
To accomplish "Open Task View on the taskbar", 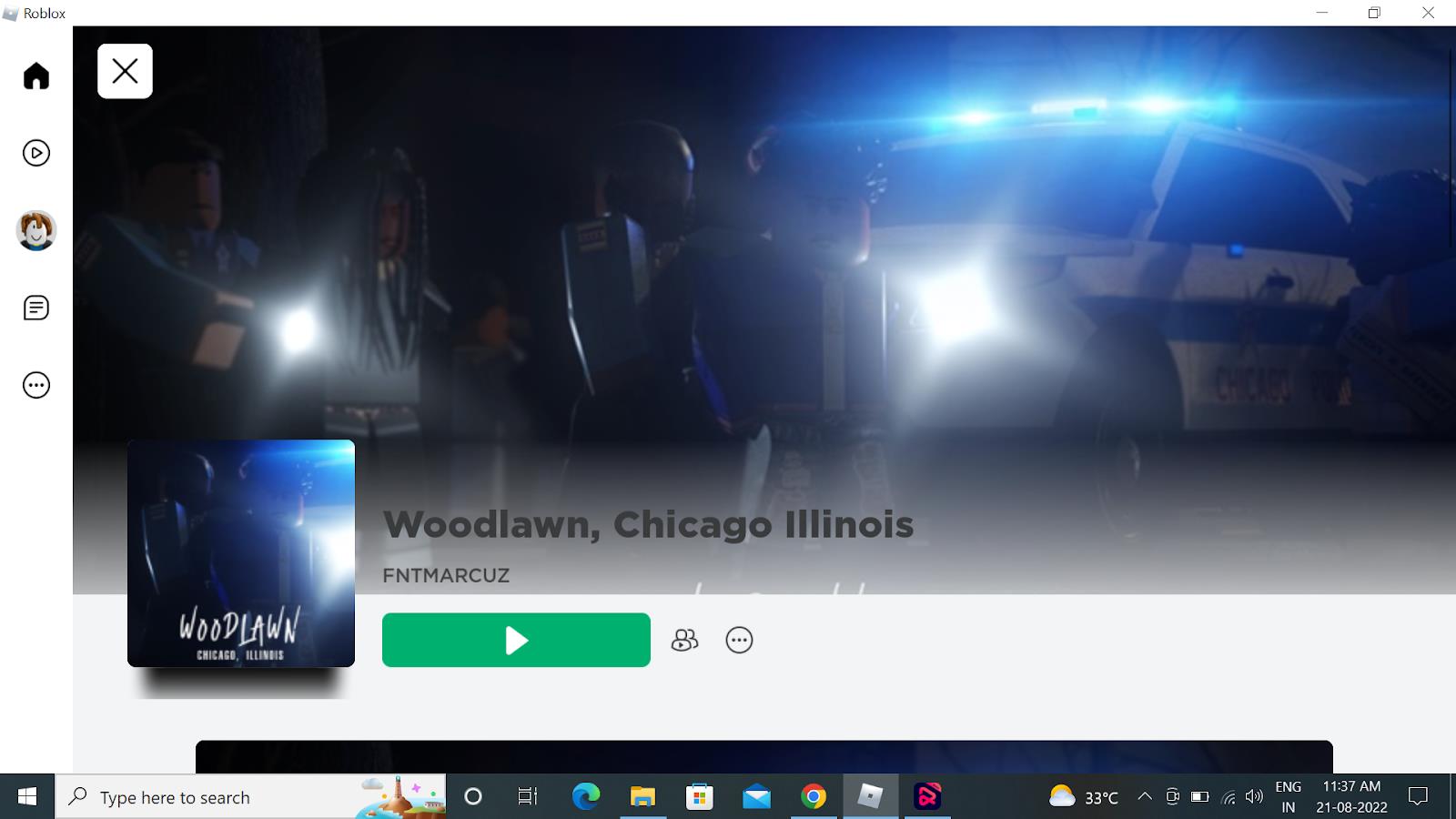I will (528, 797).
